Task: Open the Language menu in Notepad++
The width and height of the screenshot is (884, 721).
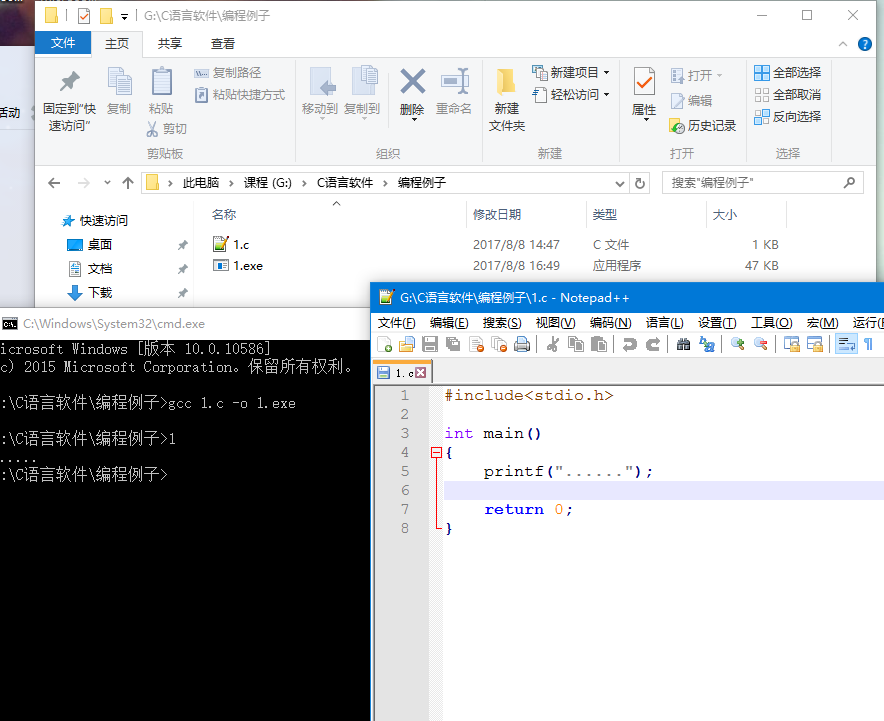Action: pyautogui.click(x=664, y=322)
